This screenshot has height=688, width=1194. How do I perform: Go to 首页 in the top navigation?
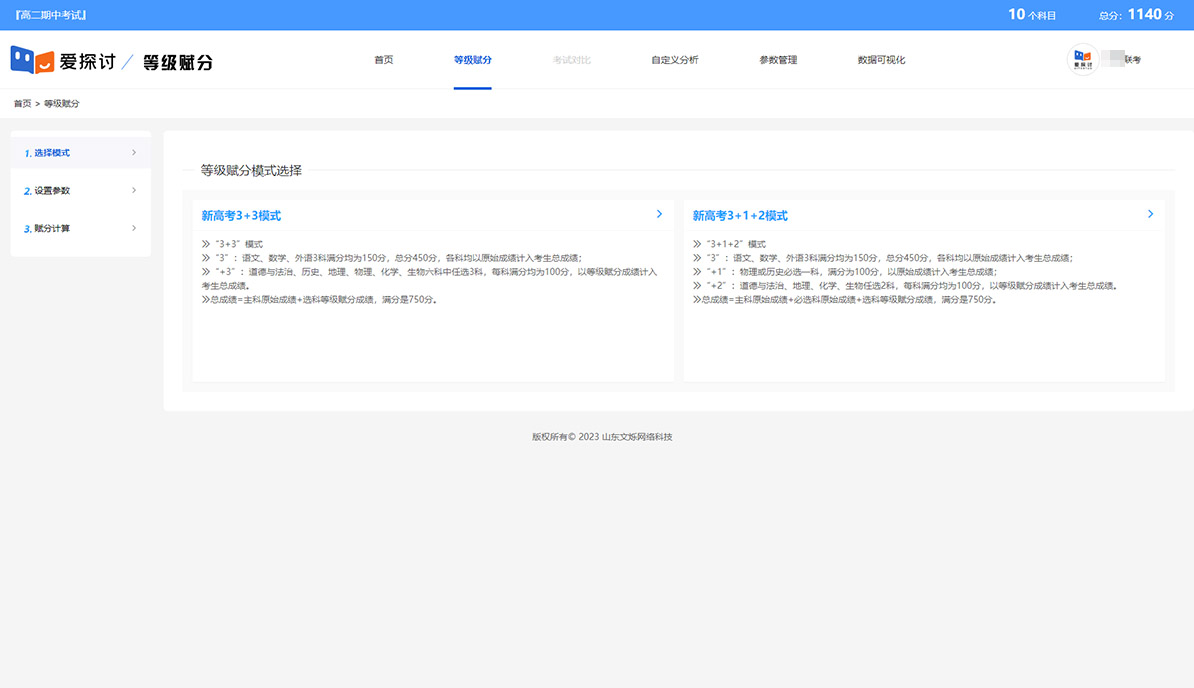pyautogui.click(x=384, y=60)
